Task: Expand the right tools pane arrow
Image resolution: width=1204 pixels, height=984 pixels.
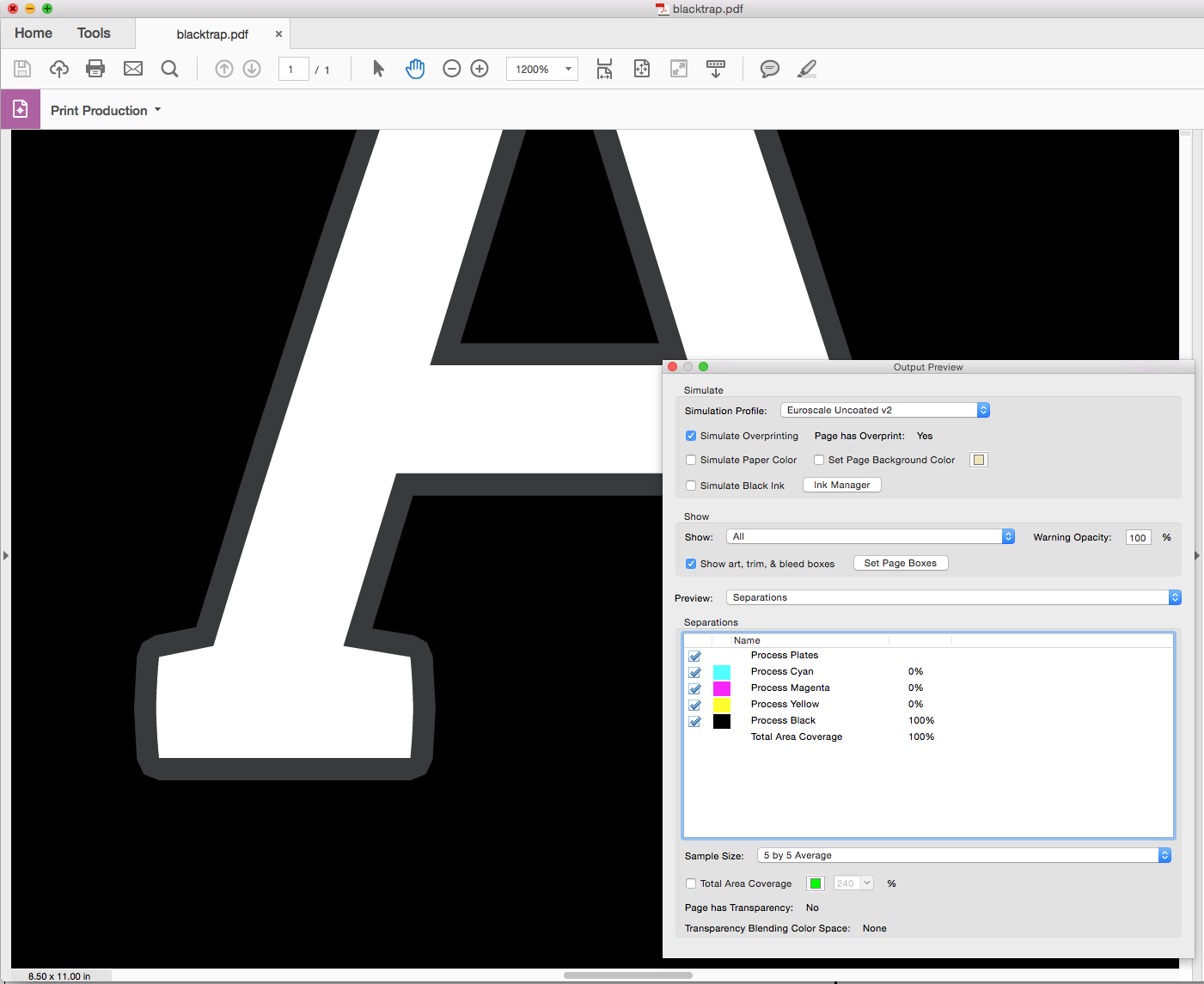Action: [x=1198, y=556]
